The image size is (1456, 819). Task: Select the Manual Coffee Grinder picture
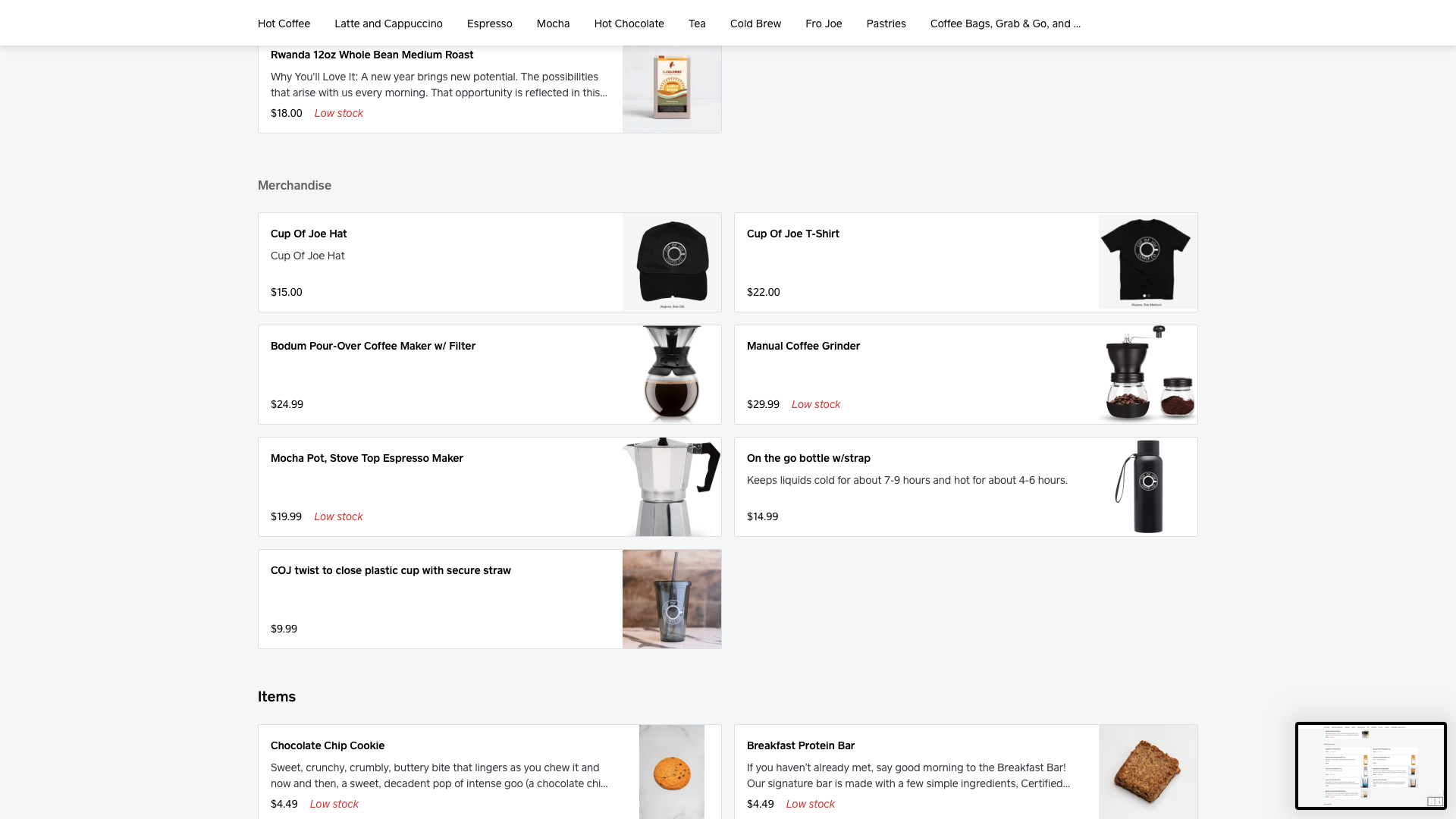[x=1147, y=374]
